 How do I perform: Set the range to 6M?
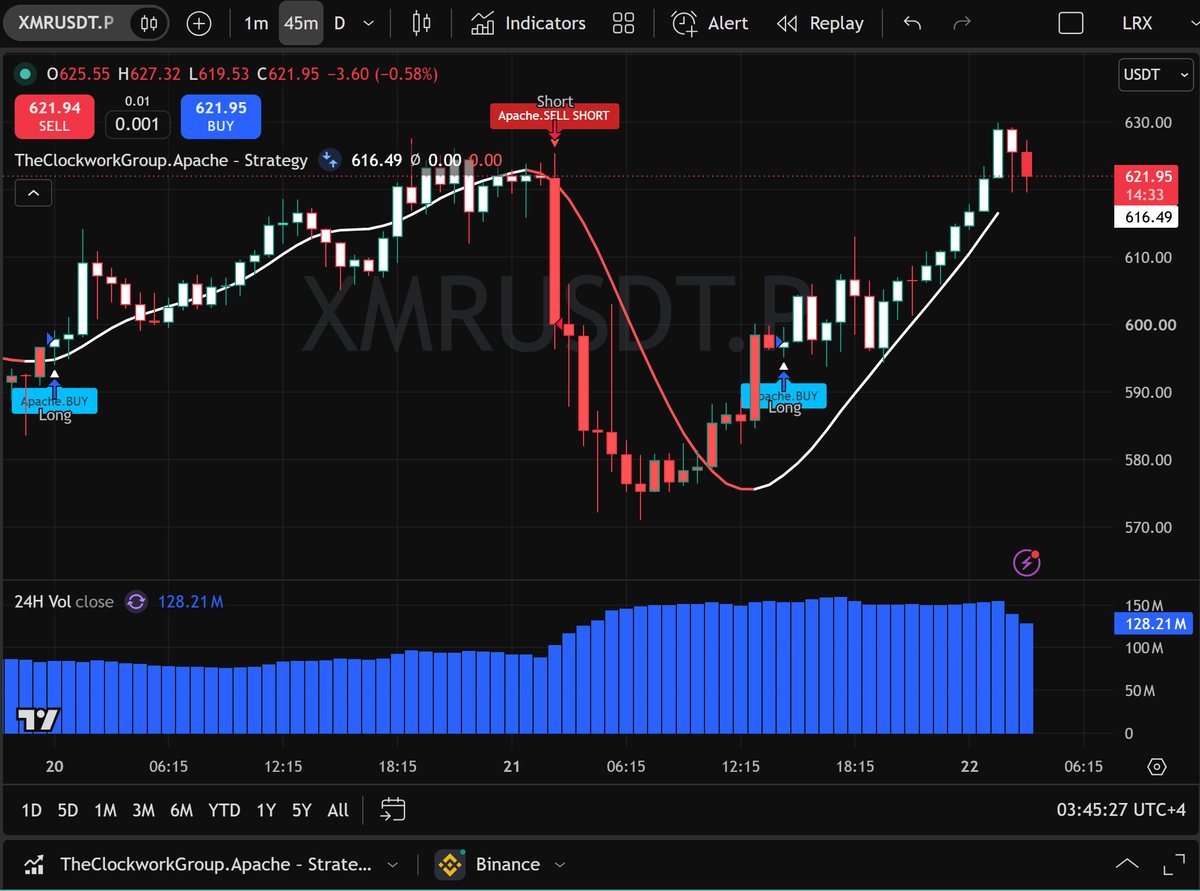[181, 810]
